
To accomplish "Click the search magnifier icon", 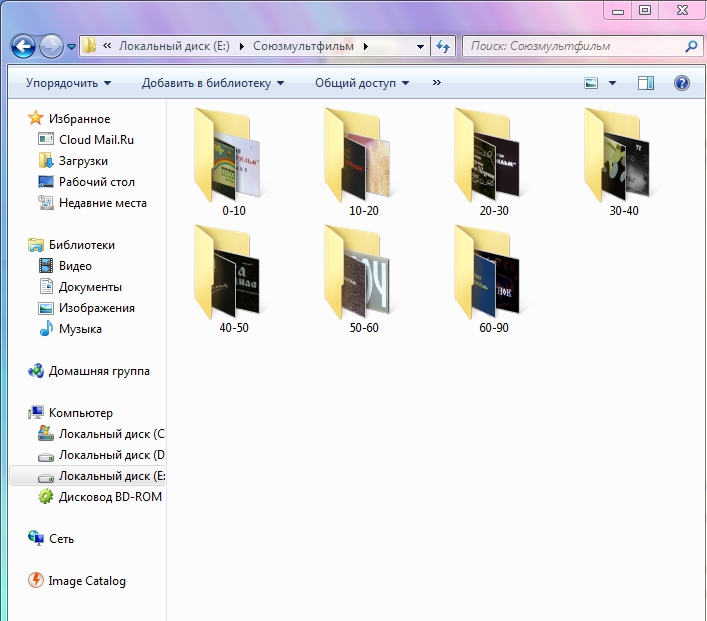I will click(691, 46).
